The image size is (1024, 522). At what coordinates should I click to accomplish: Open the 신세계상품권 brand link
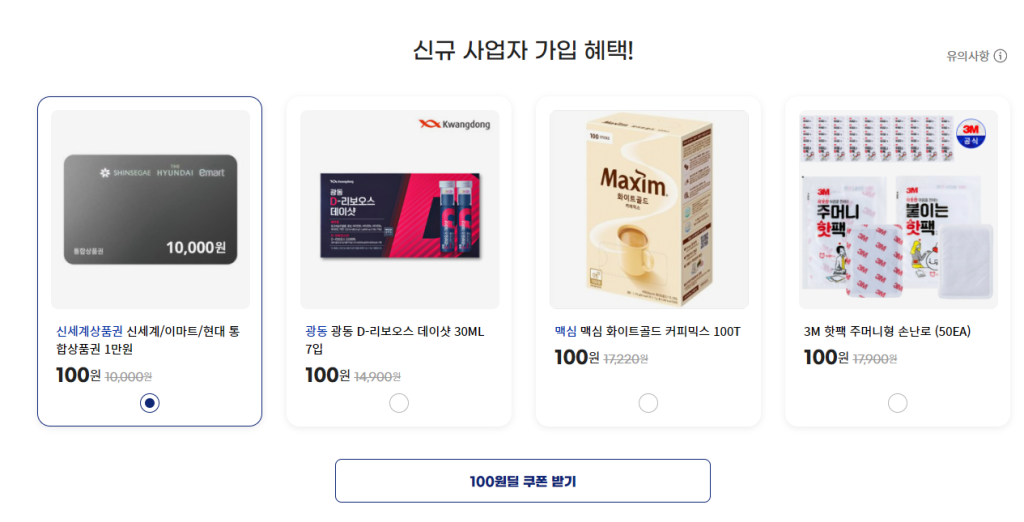click(x=89, y=331)
